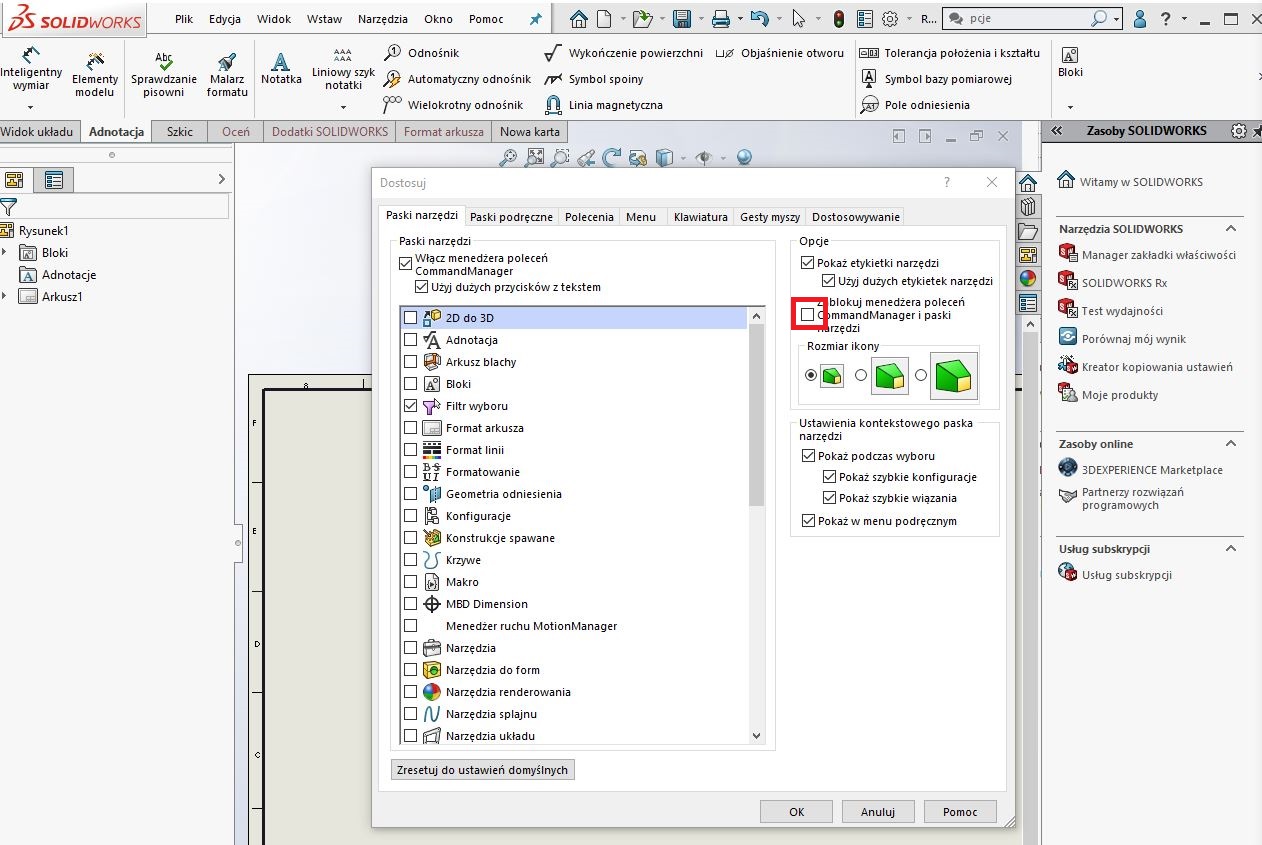Open the Wstaw menu
The width and height of the screenshot is (1262, 845).
(324, 19)
